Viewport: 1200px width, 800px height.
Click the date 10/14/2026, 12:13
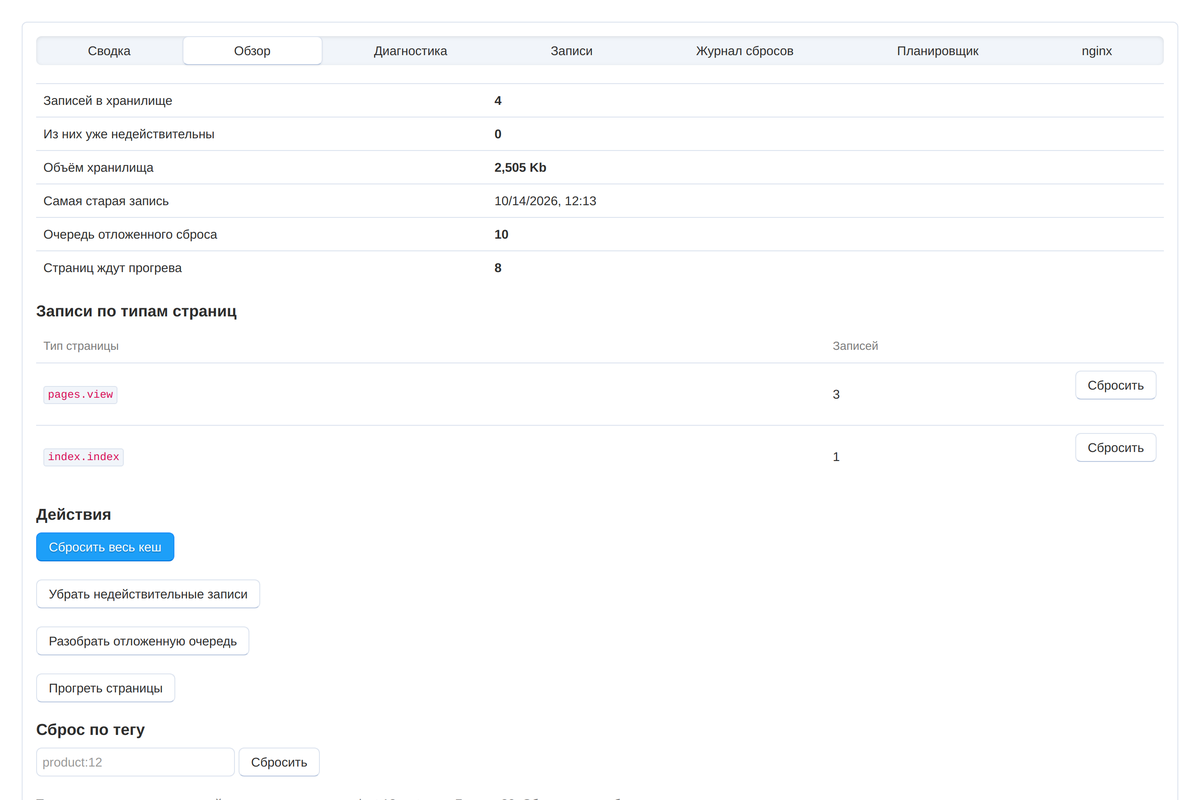pyautogui.click(x=545, y=201)
